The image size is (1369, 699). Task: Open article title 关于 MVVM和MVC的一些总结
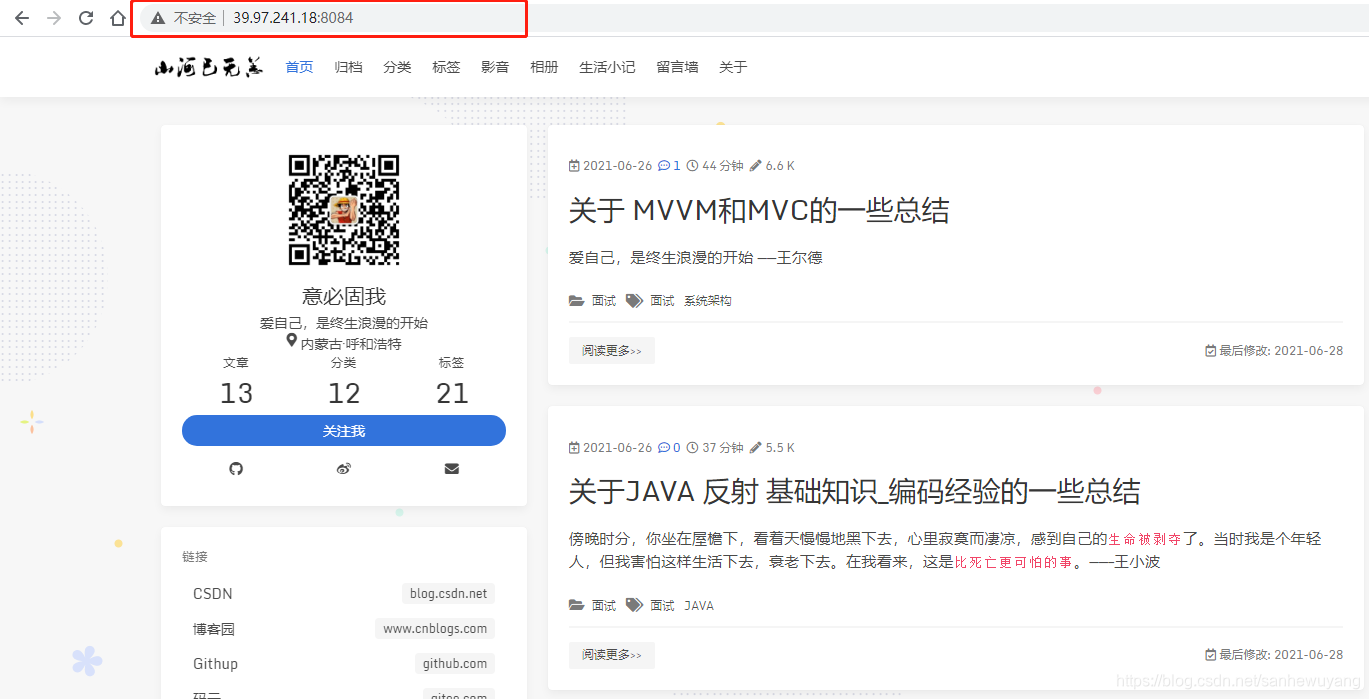[x=759, y=211]
